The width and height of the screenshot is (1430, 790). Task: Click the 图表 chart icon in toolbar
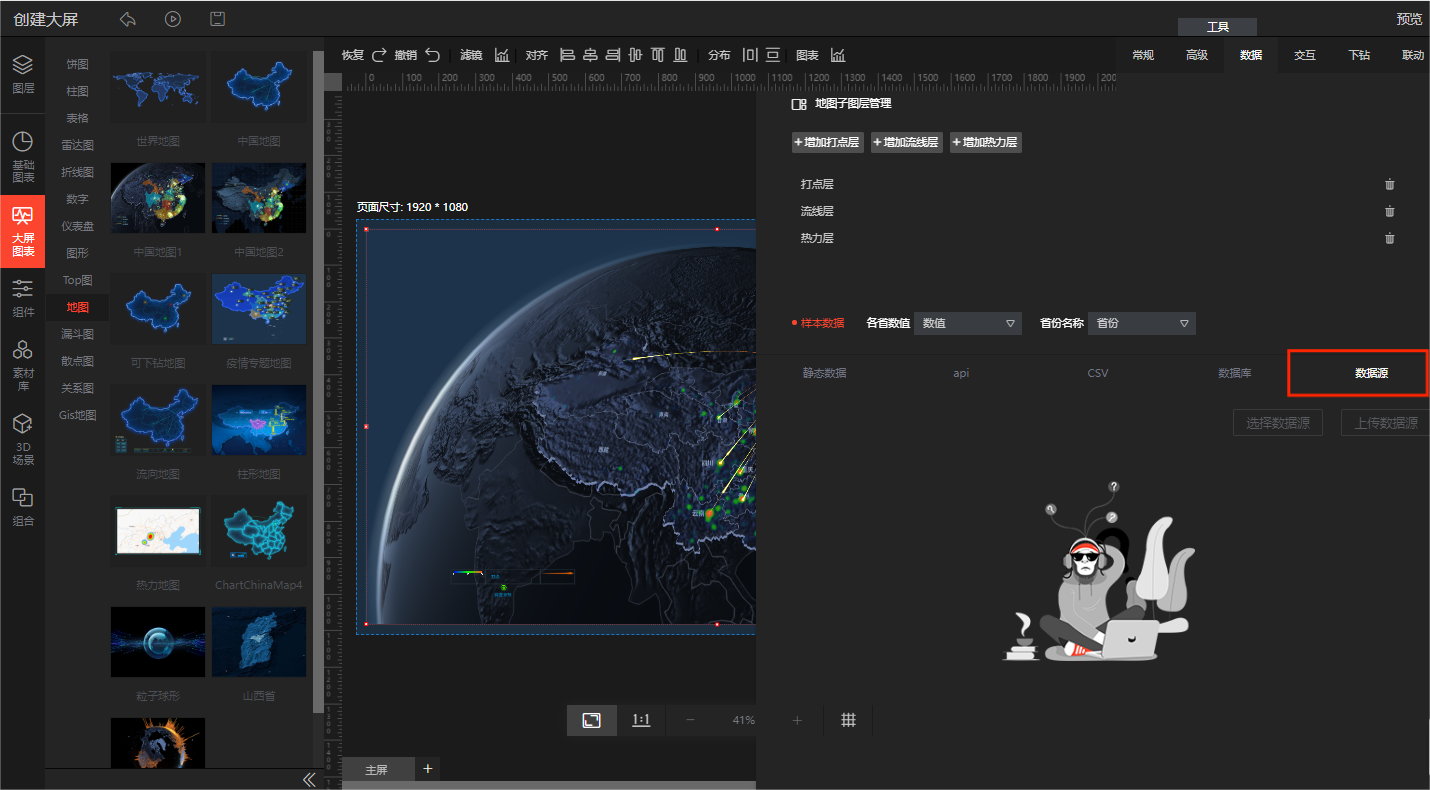tap(838, 55)
